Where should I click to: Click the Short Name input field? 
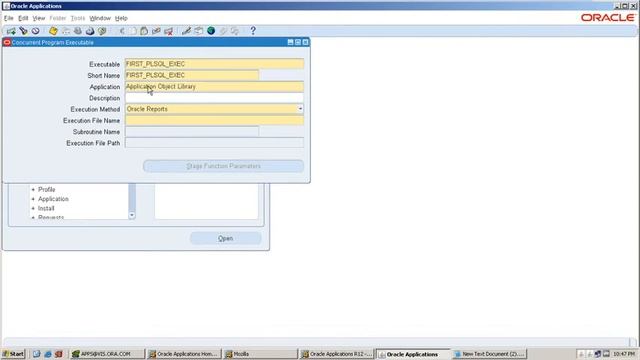(192, 76)
